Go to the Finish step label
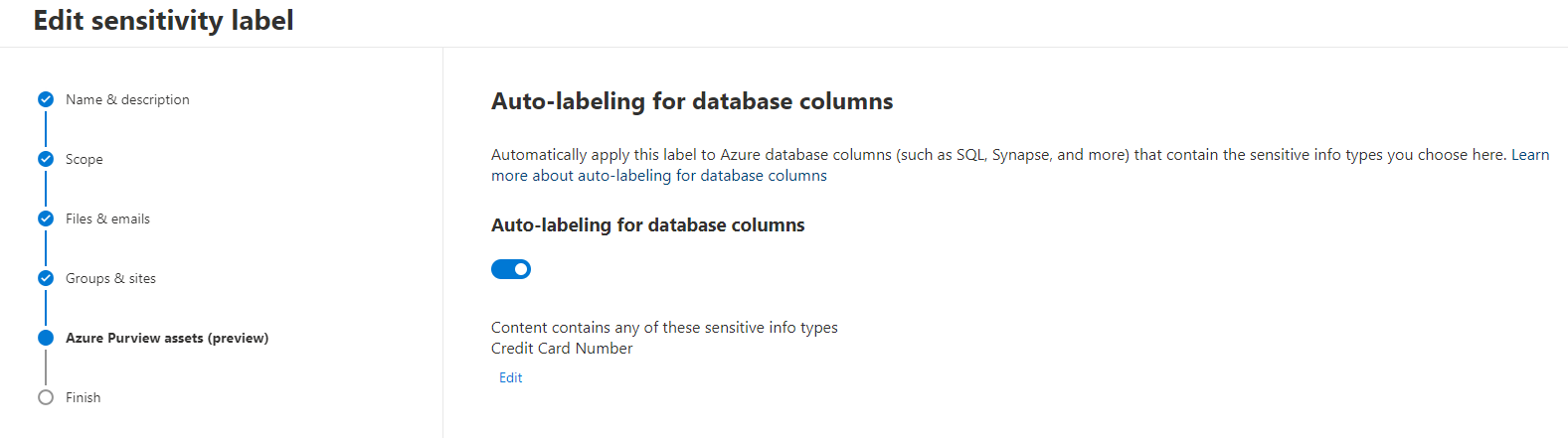Image resolution: width=1568 pixels, height=438 pixels. click(84, 397)
